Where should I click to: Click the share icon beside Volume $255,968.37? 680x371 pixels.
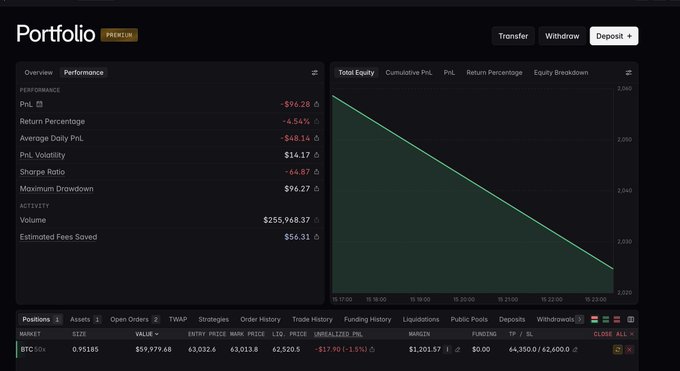(317, 220)
